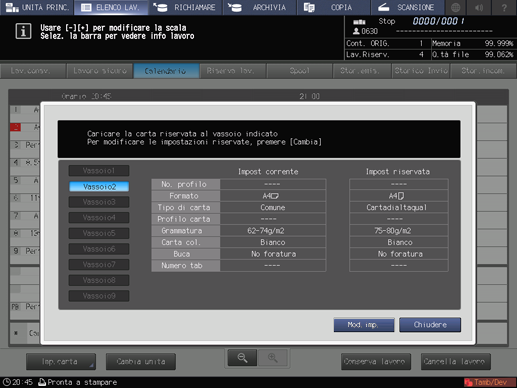The width and height of the screenshot is (517, 388).
Task: Click the clock icon in the status bar
Action: coord(6,382)
